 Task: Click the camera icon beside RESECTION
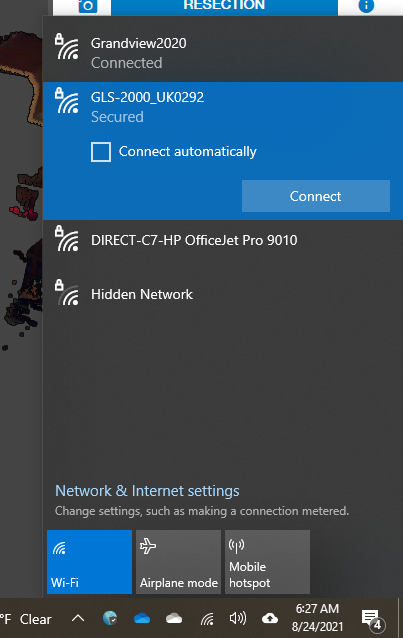point(88,6)
